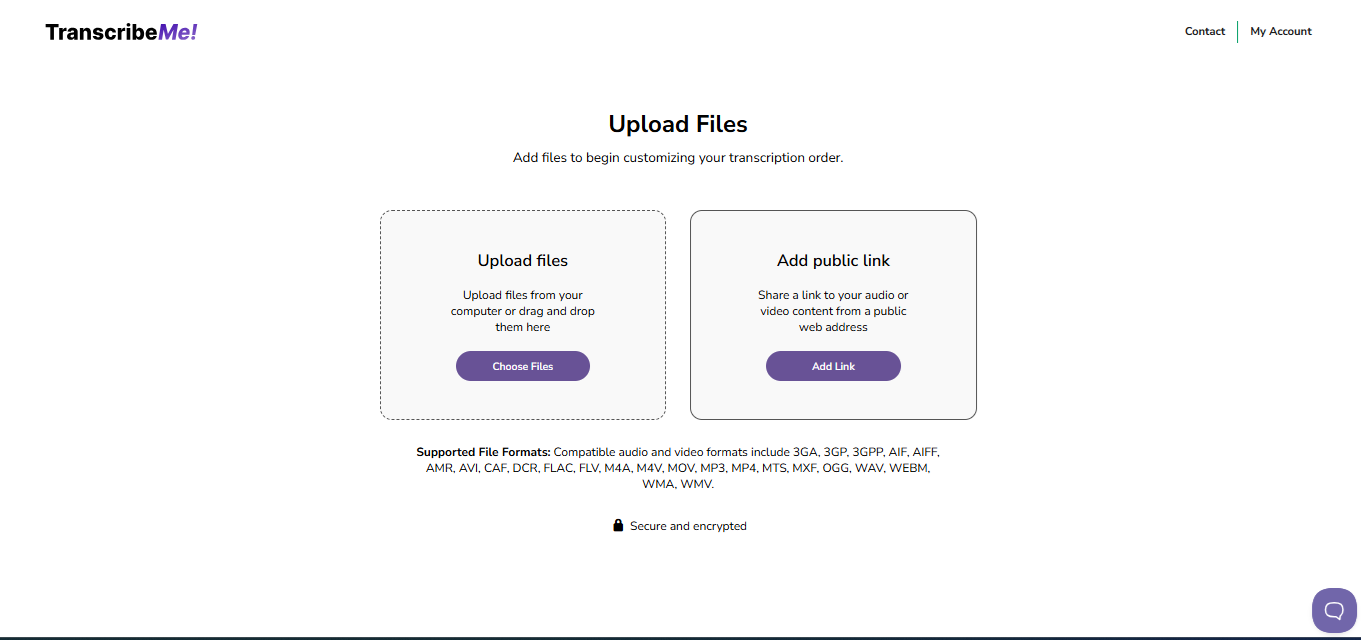Go to My Account

coord(1281,31)
